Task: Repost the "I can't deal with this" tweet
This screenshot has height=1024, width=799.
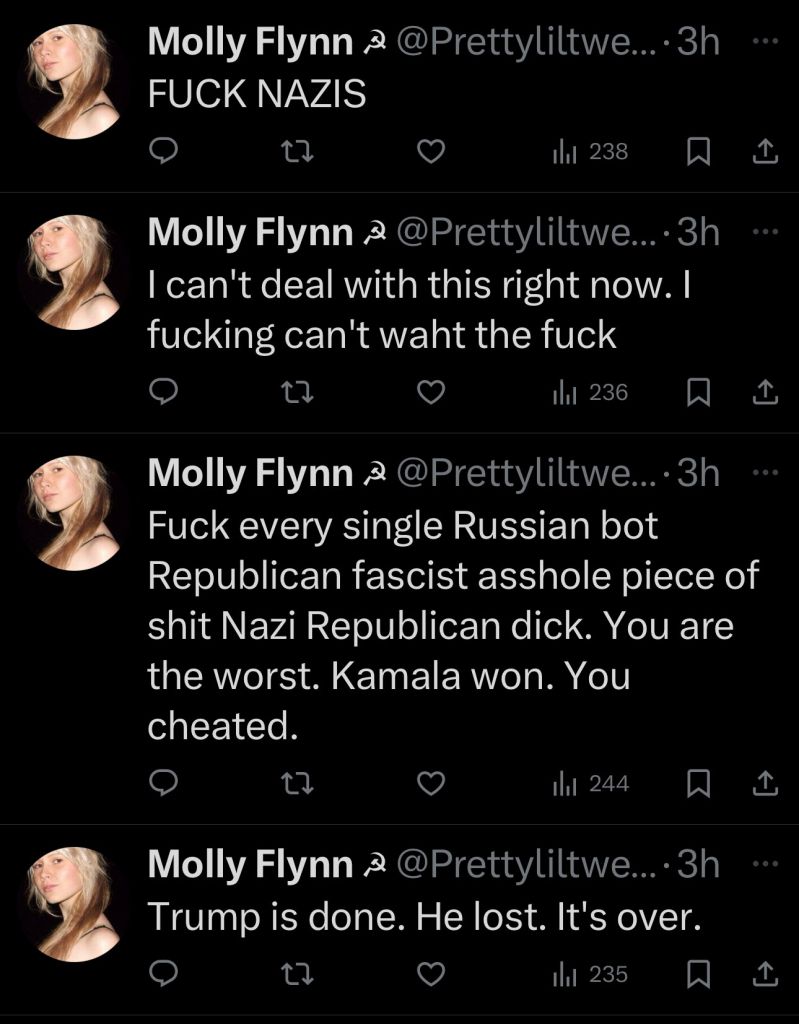Action: [297, 393]
